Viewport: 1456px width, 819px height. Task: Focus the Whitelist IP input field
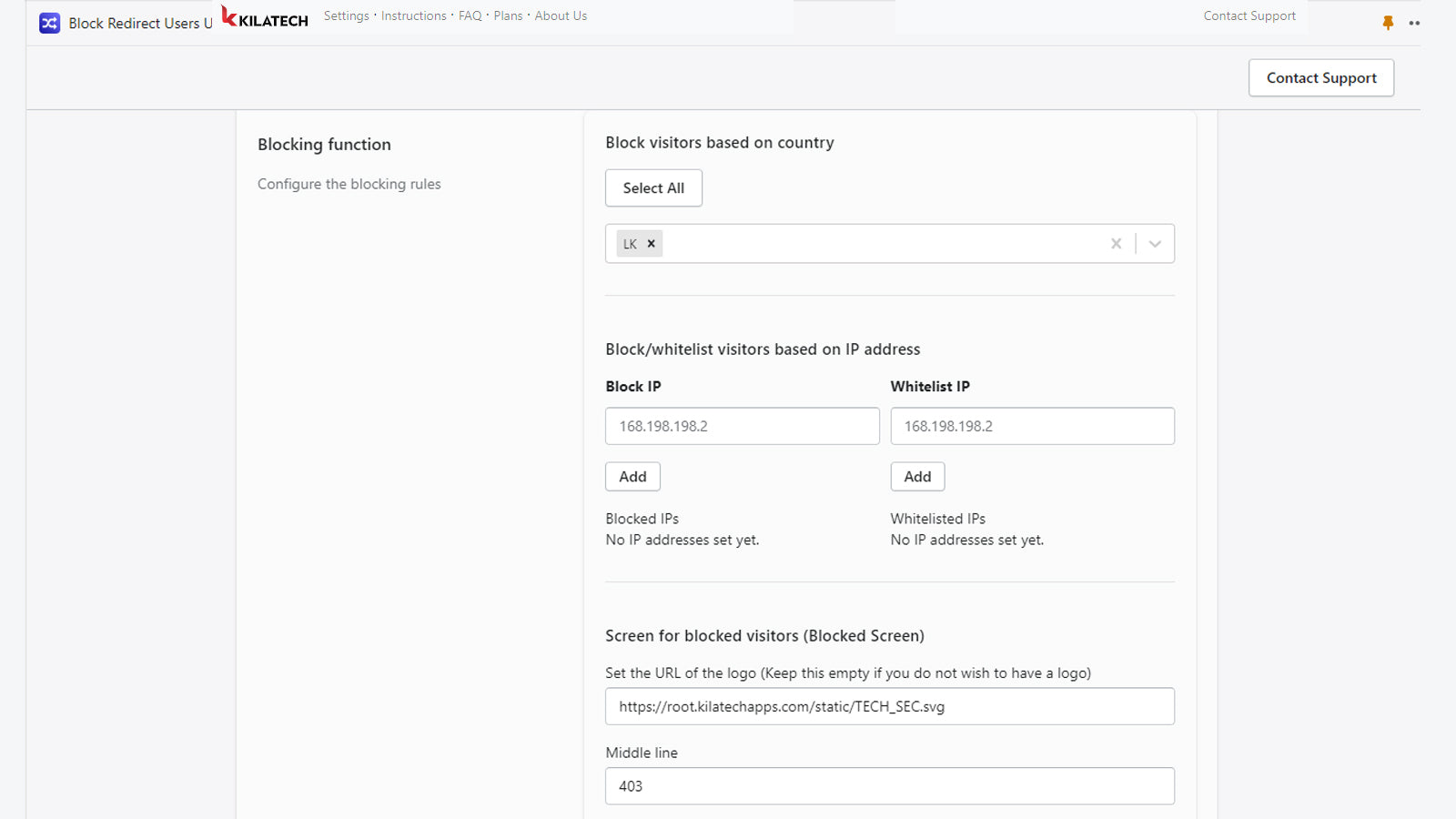1032,426
